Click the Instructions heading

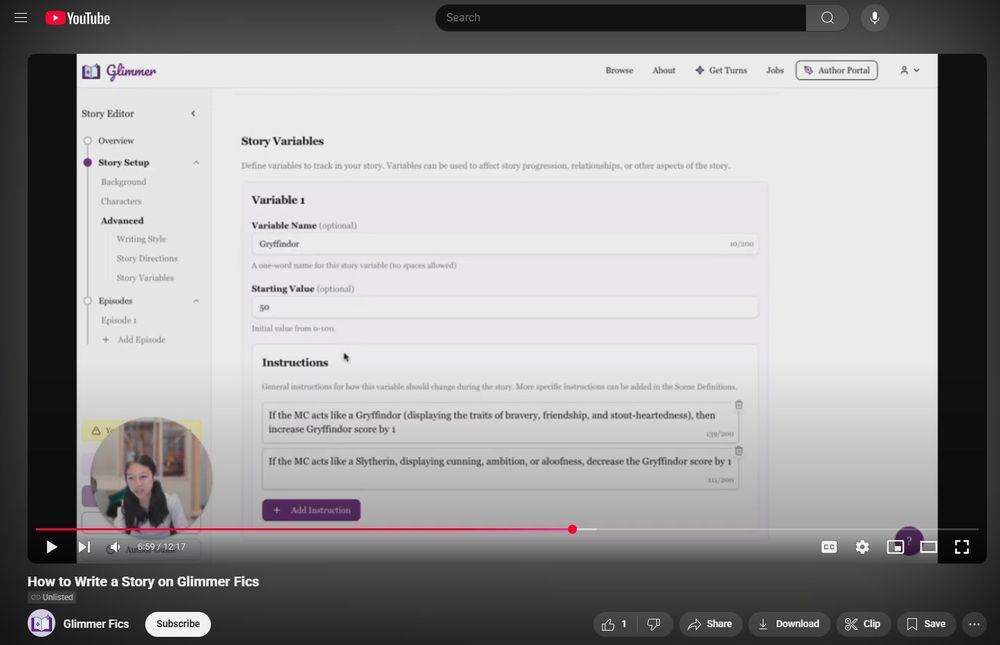295,362
